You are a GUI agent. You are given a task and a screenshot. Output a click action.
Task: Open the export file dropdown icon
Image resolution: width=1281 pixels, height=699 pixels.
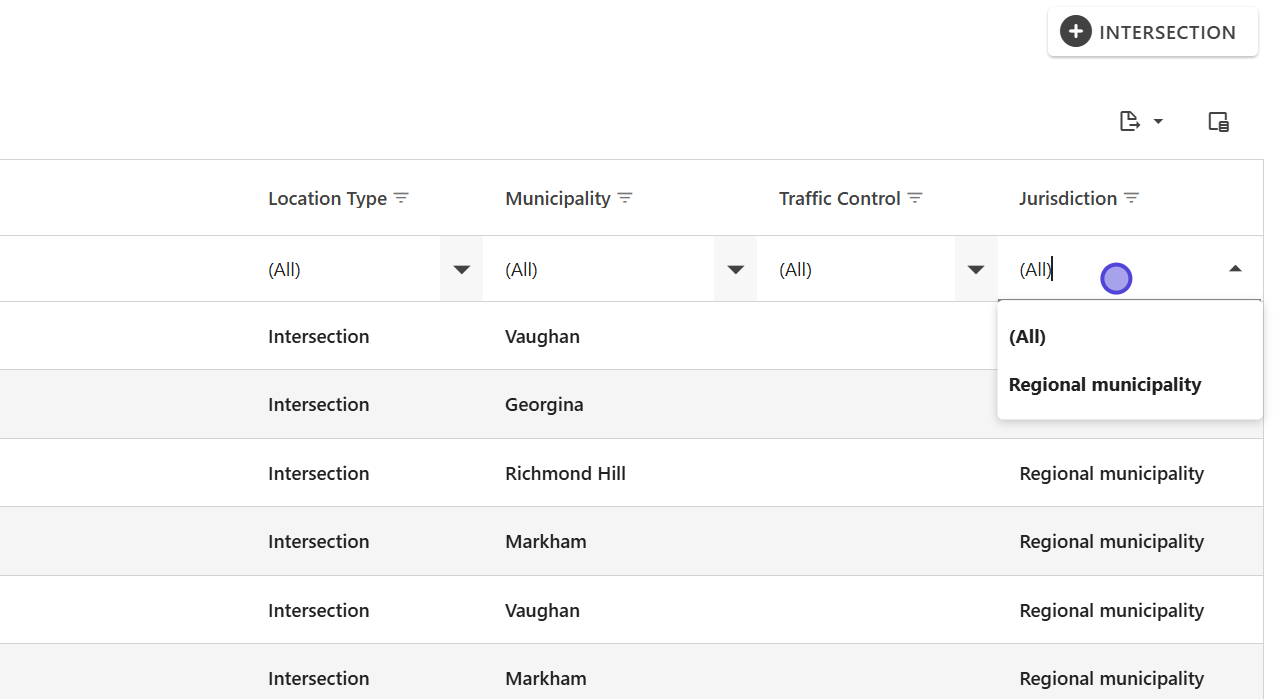1140,122
